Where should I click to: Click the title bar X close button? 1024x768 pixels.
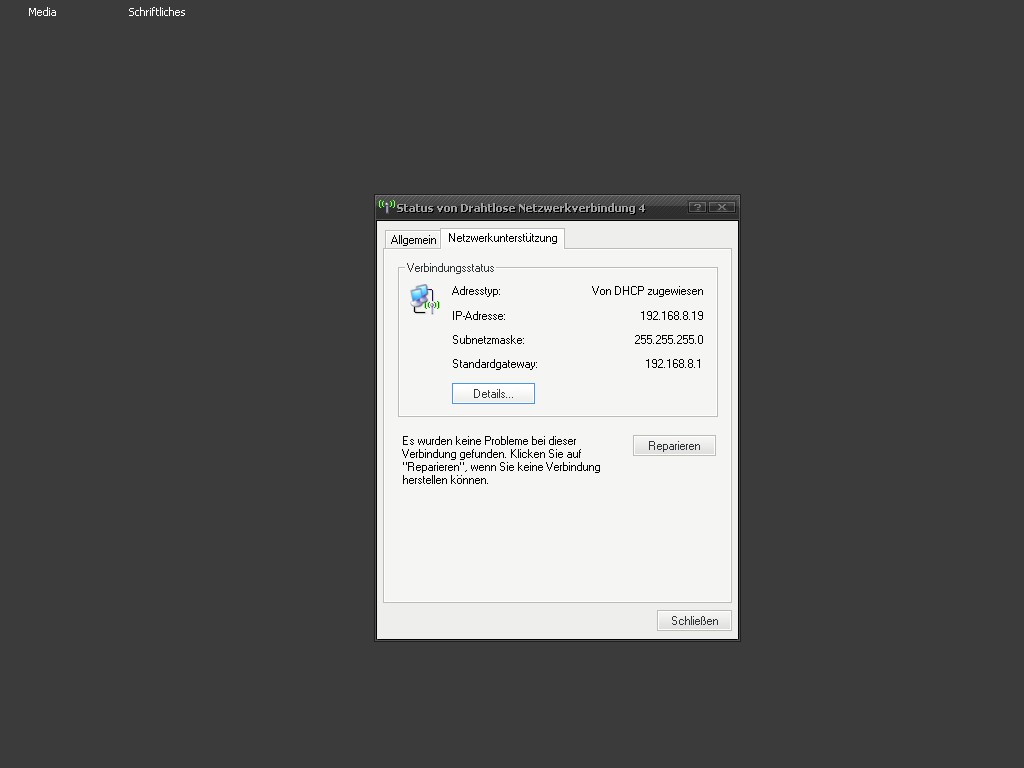722,207
